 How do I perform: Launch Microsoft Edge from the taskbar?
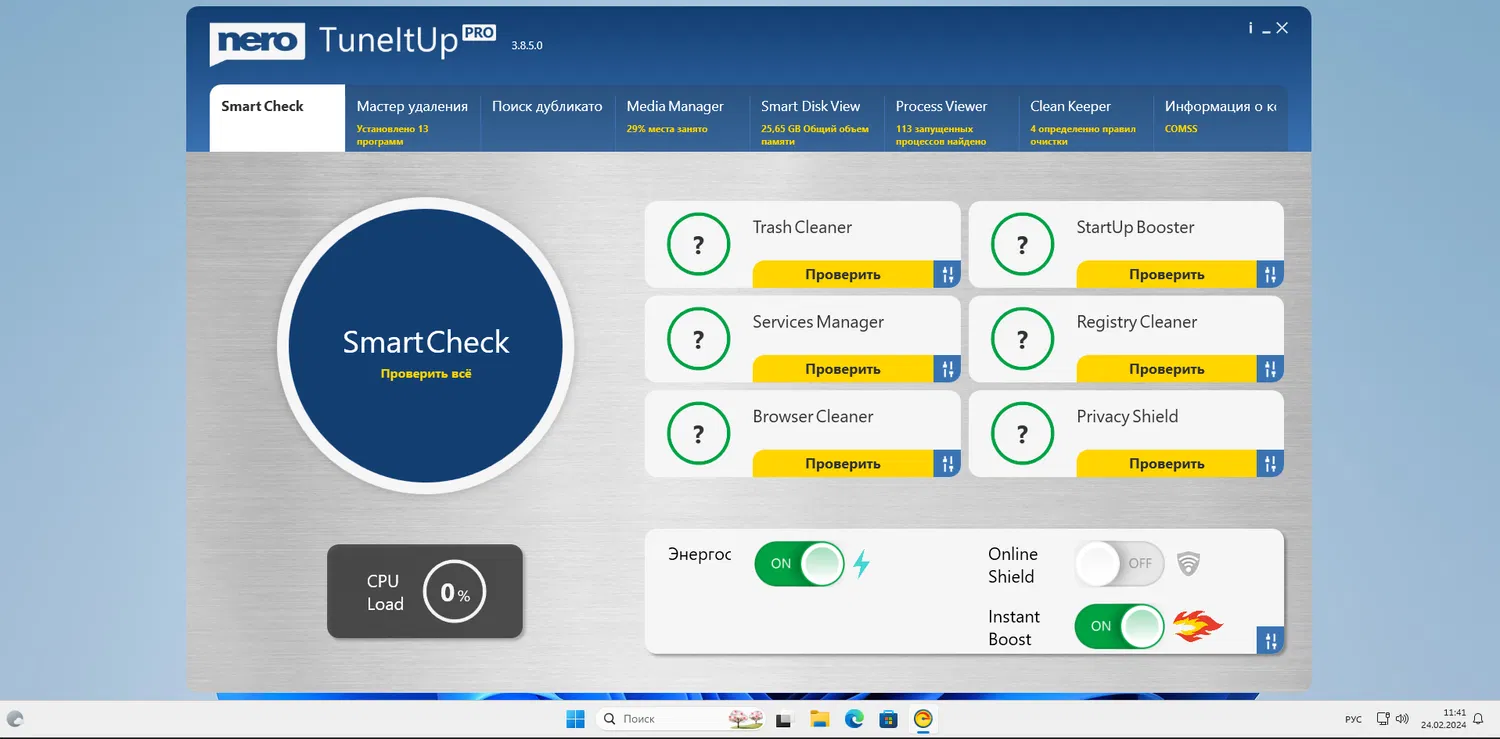pos(854,719)
